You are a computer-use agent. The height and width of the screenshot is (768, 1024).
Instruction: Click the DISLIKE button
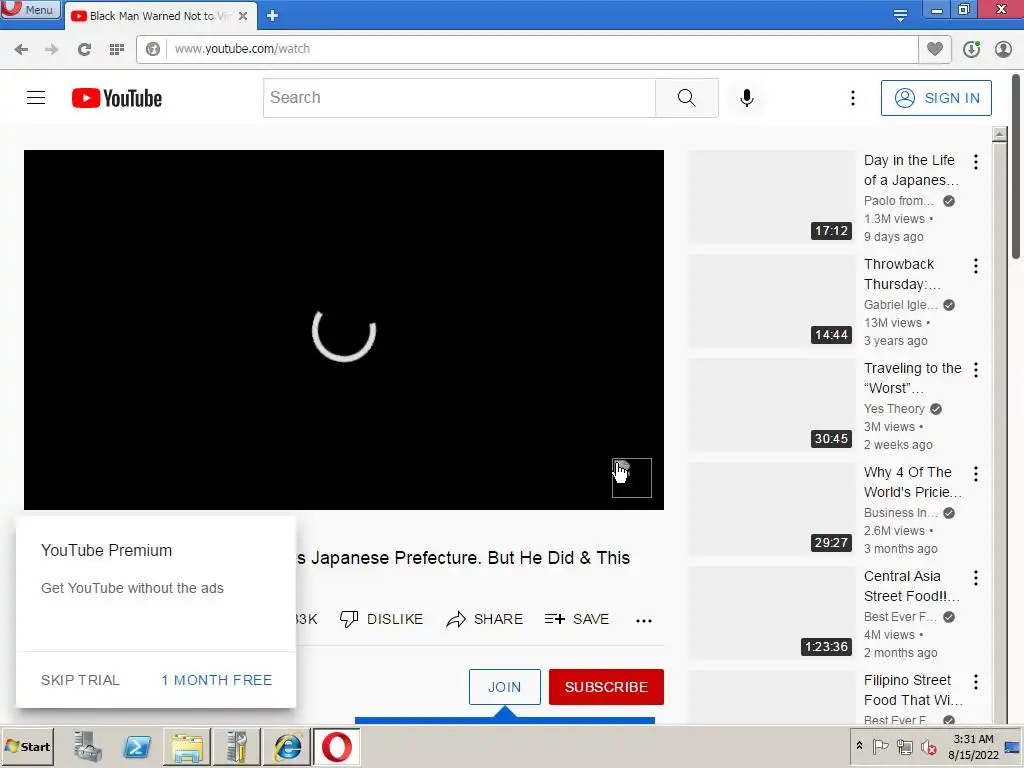tap(381, 619)
